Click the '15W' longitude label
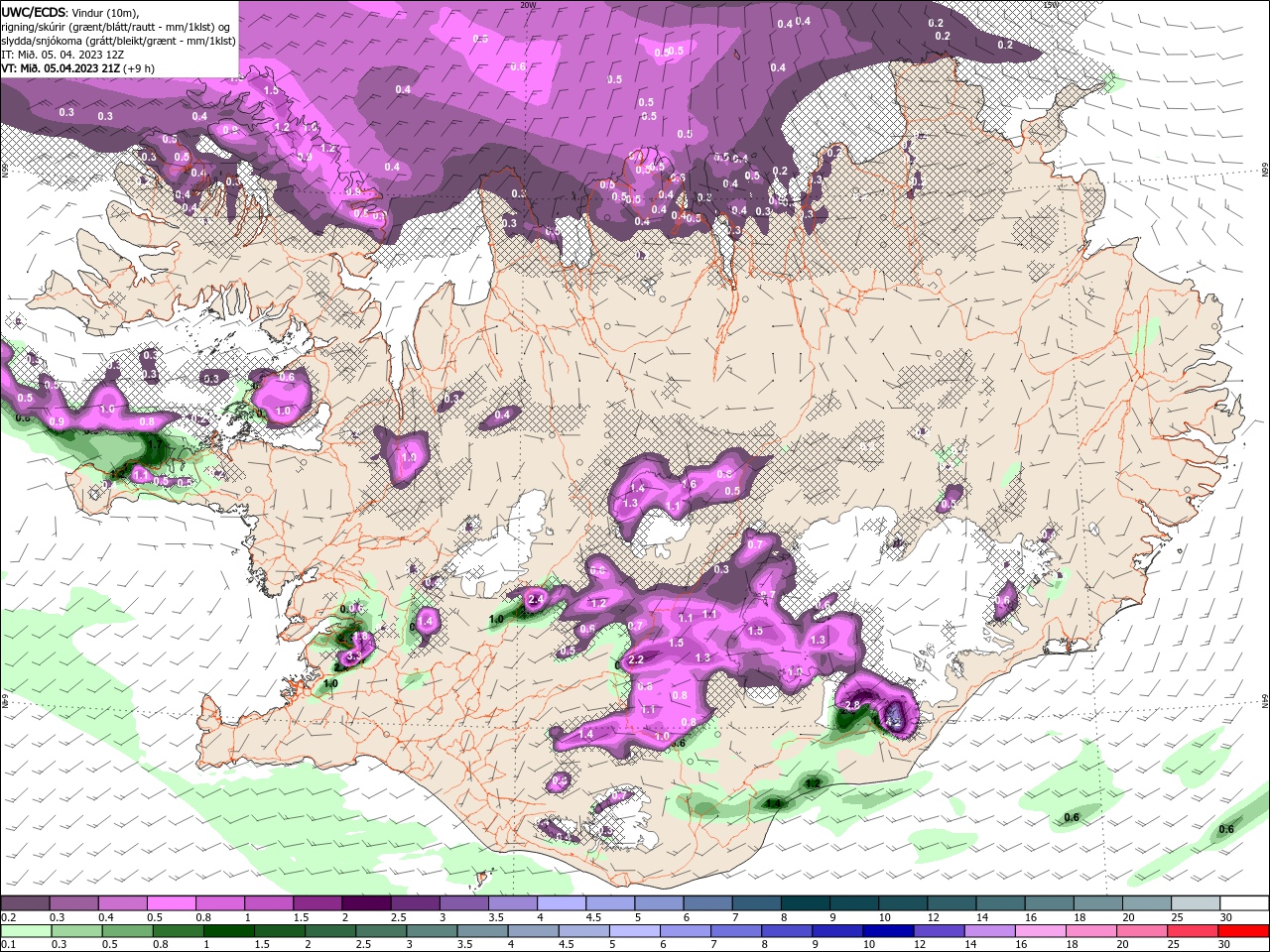Image resolution: width=1270 pixels, height=952 pixels. tap(1051, 4)
